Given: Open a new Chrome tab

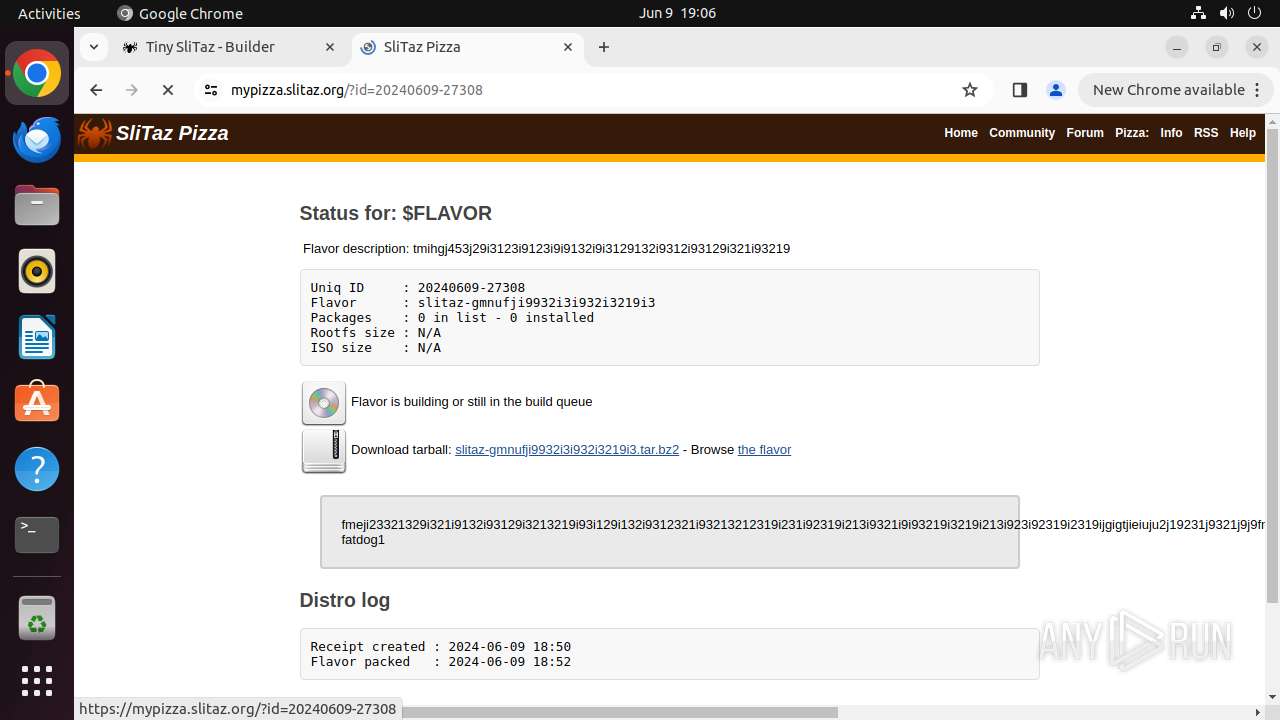Looking at the screenshot, I should [x=604, y=47].
